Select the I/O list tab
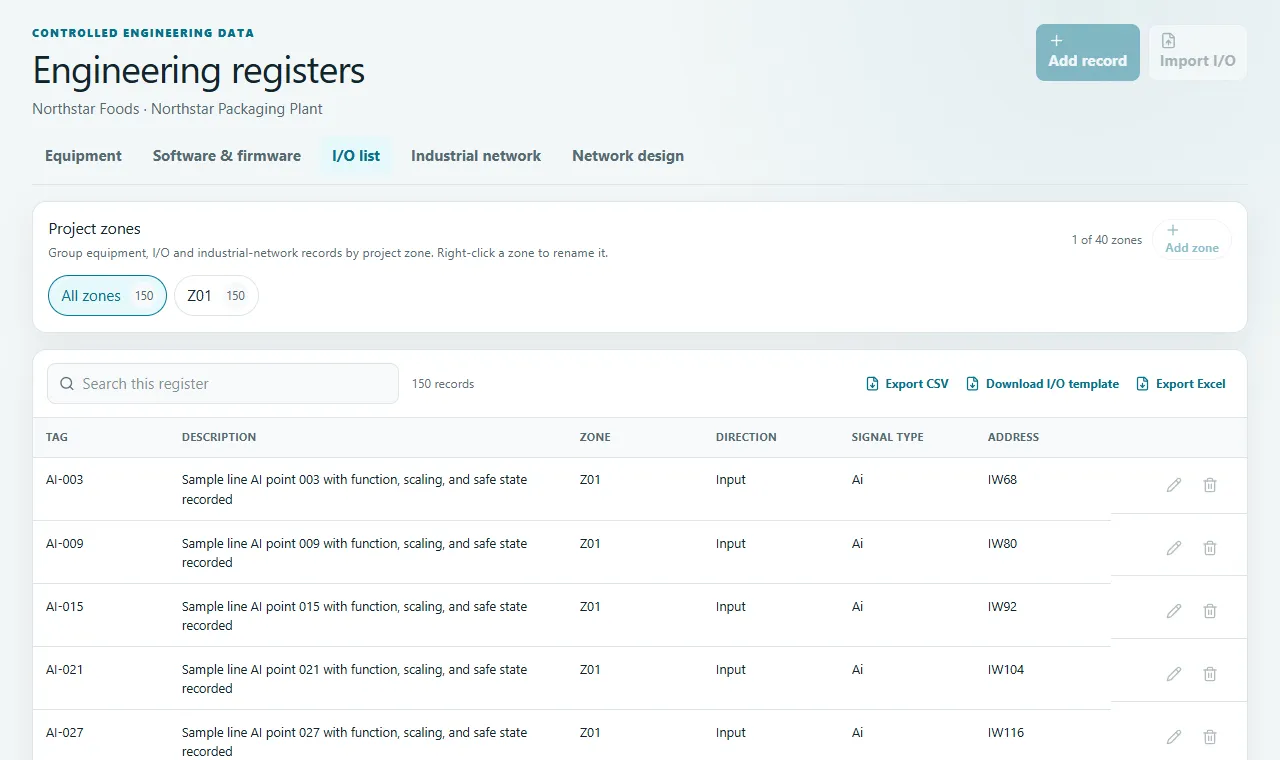1280x760 pixels. pos(356,156)
